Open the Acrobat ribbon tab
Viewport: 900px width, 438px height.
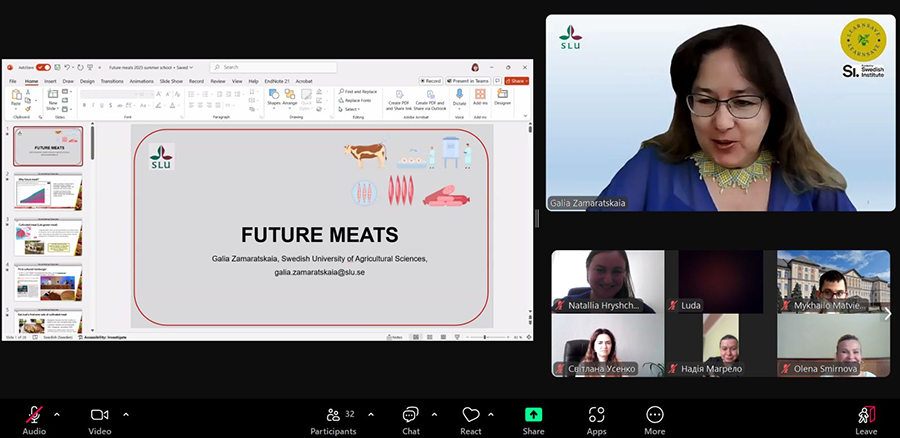point(304,82)
